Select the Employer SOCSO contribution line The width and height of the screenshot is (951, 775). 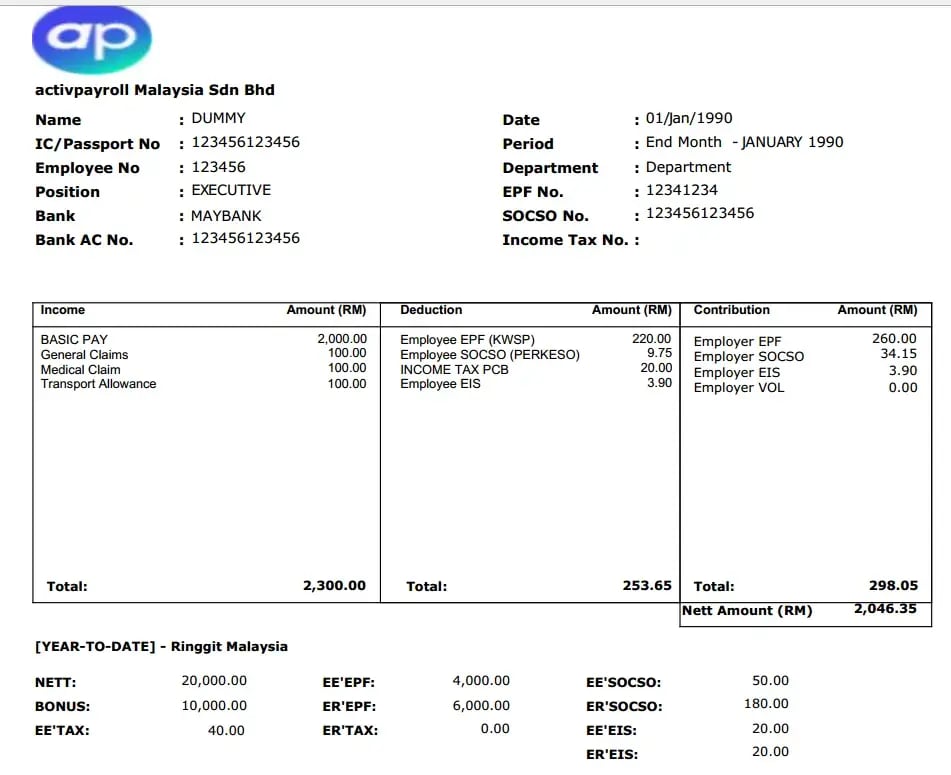click(748, 356)
